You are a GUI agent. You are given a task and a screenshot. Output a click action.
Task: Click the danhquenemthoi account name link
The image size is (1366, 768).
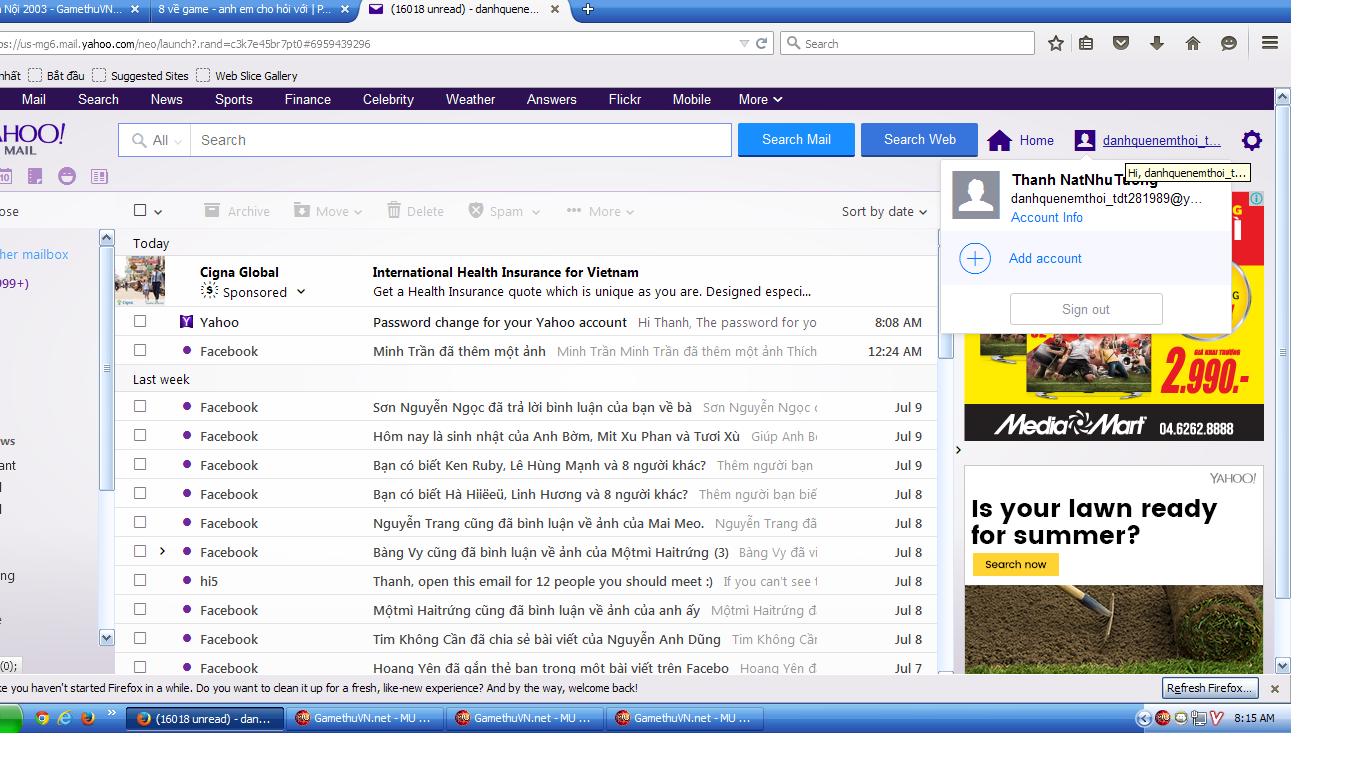pos(1161,140)
